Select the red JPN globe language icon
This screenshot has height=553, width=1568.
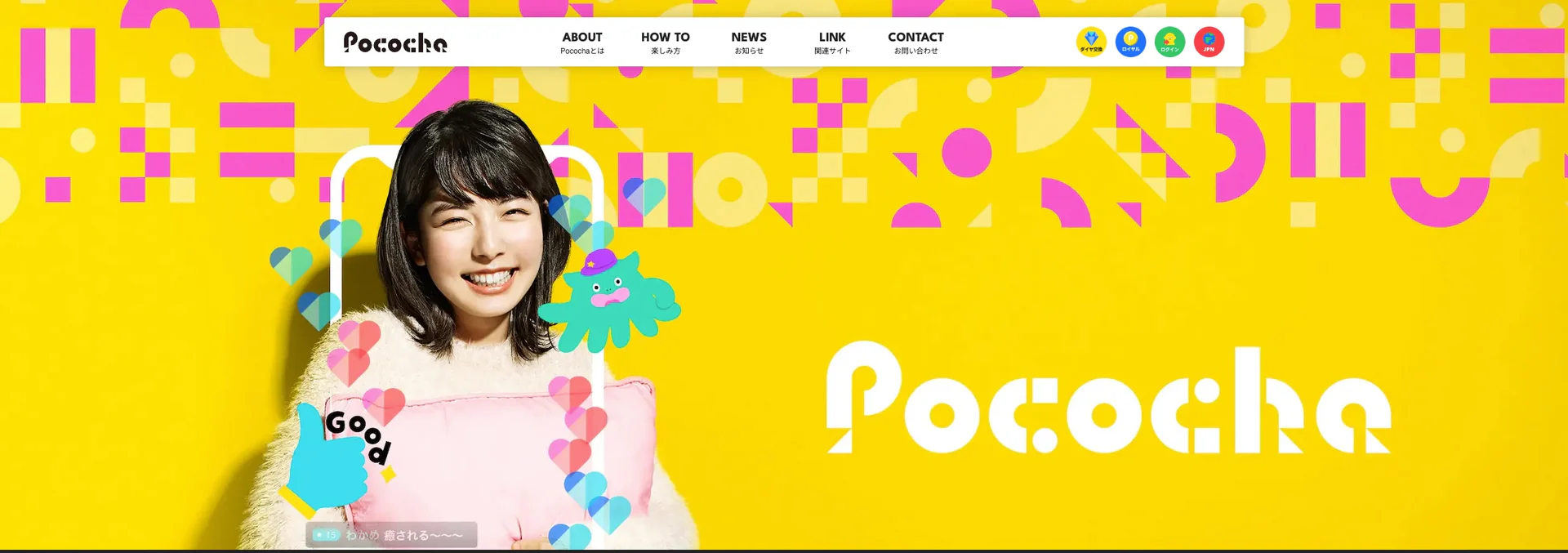tap(1209, 42)
